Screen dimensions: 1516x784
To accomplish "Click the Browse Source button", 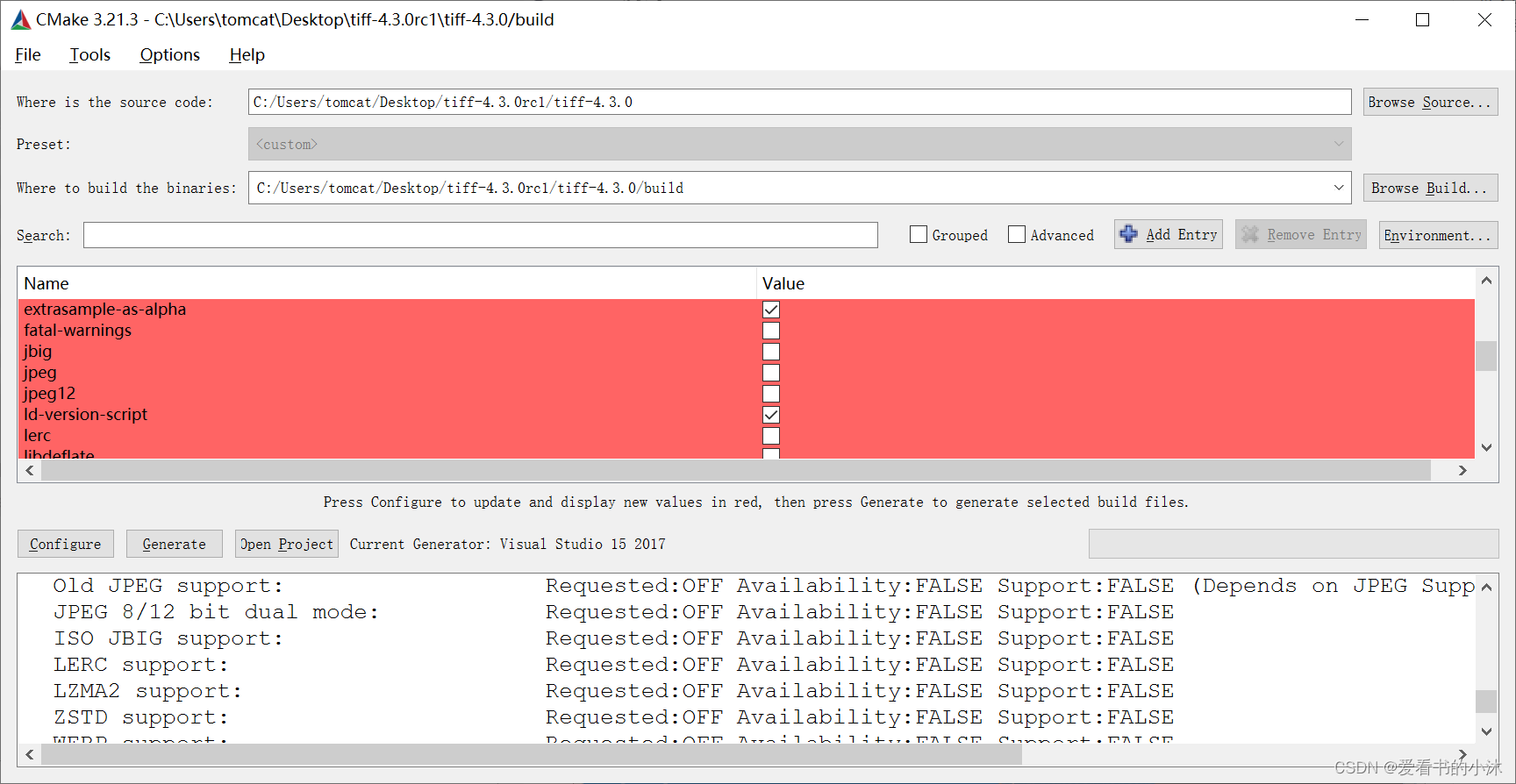I will [x=1430, y=102].
